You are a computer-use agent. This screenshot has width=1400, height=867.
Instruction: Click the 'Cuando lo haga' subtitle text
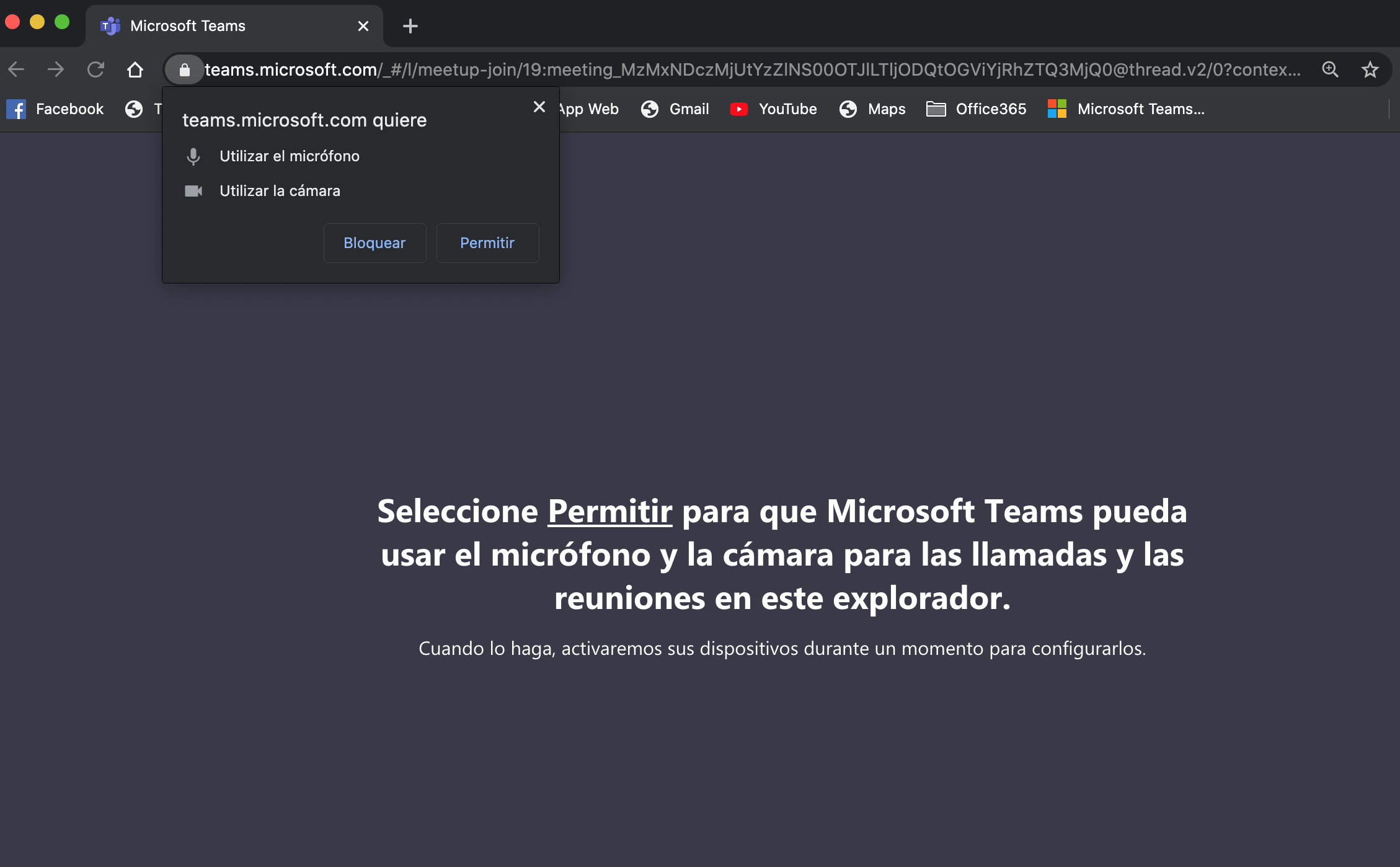pyautogui.click(x=782, y=649)
